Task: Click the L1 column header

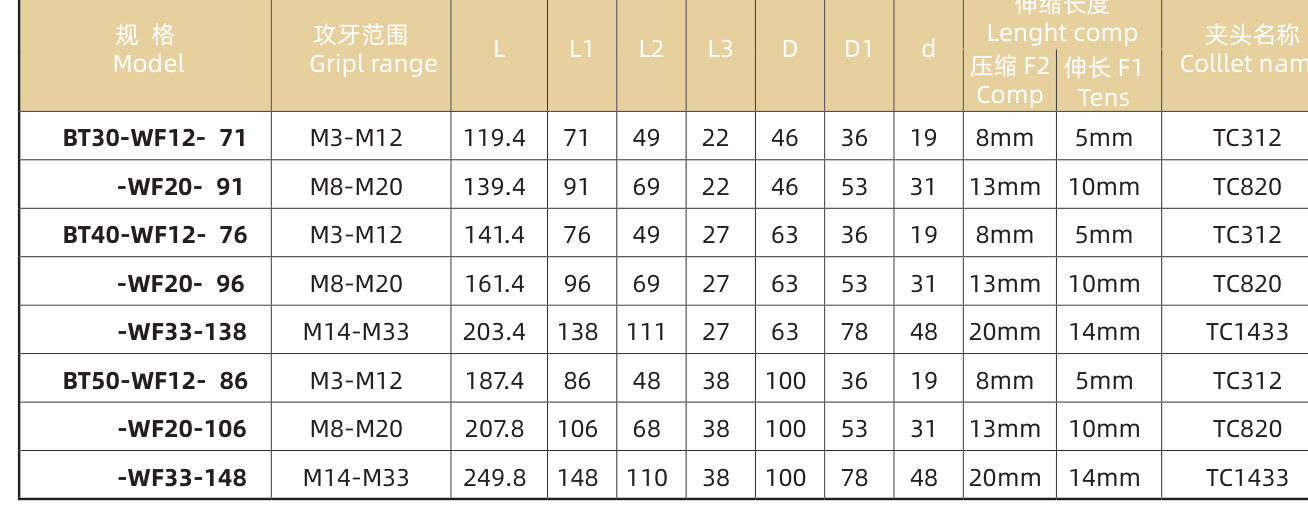Action: (x=581, y=49)
